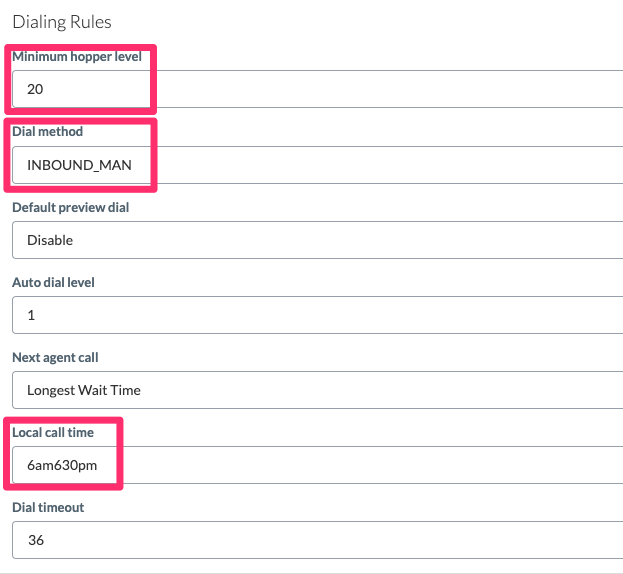This screenshot has height=574, width=623.
Task: Click the "Default preview dial" label
Action: coord(70,208)
